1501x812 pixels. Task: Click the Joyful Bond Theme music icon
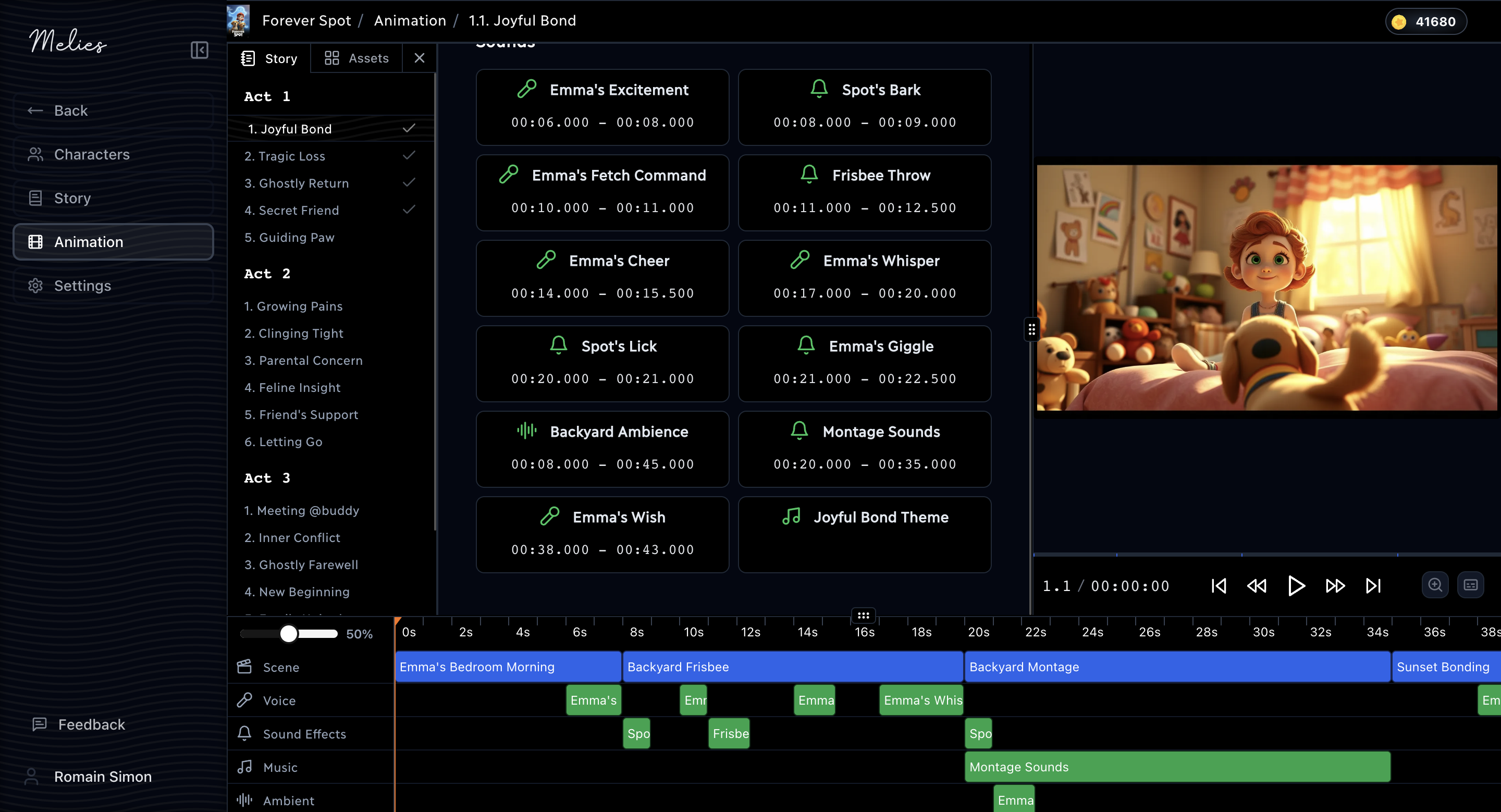[791, 516]
